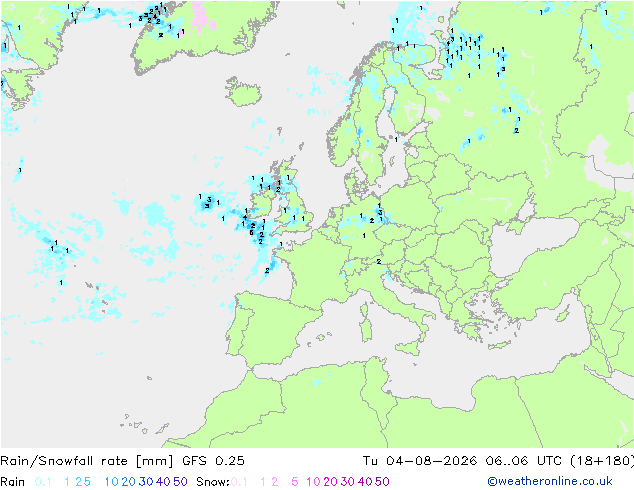This screenshot has height=490, width=634.
Task: Select the Rain 50 legend value
Action: (180, 482)
